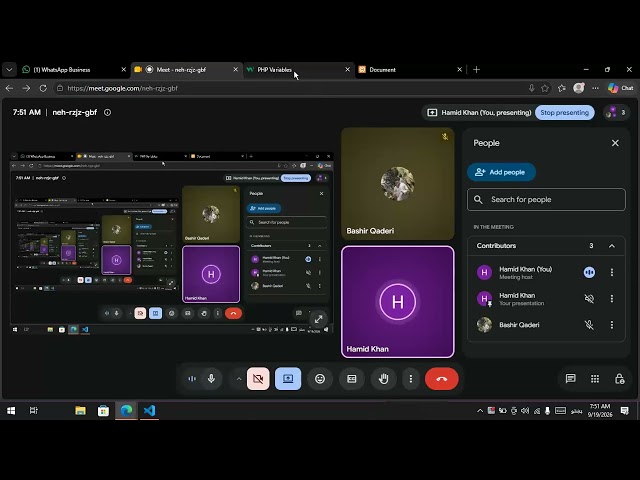Open Microsoft Store from taskbar

pyautogui.click(x=103, y=411)
